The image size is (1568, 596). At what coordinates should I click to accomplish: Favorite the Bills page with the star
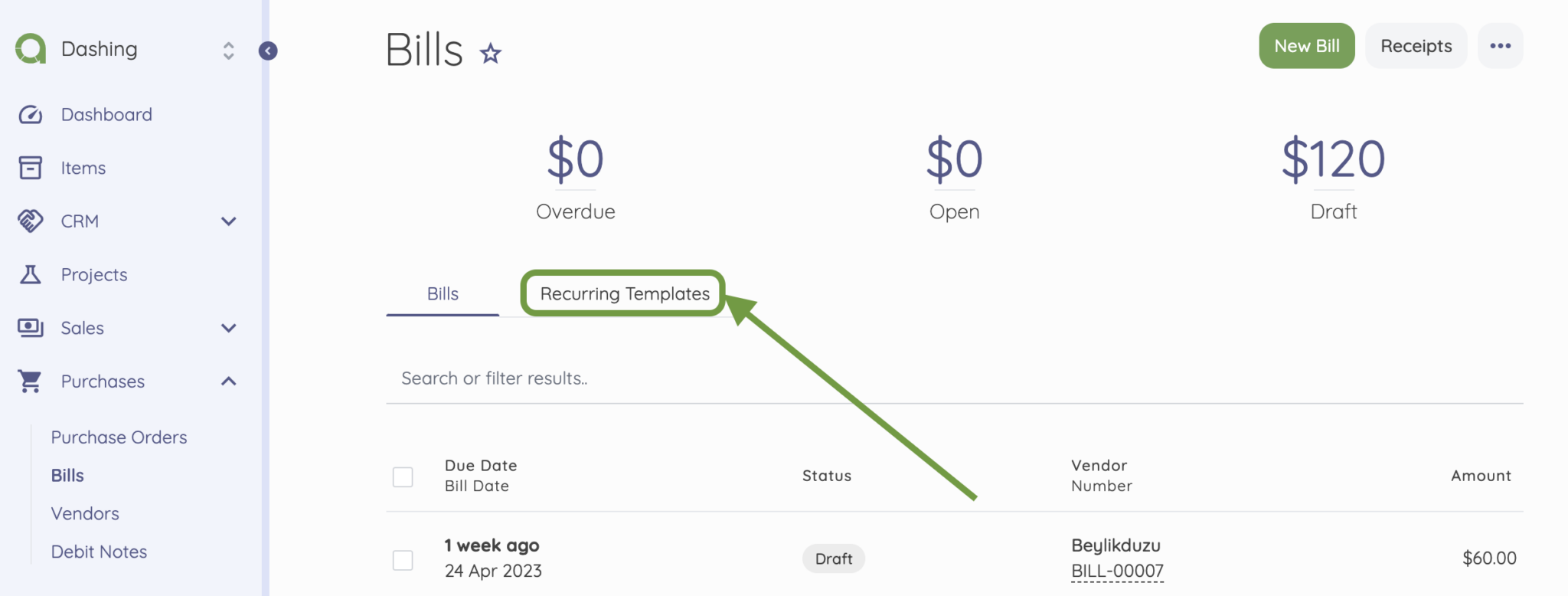[490, 54]
